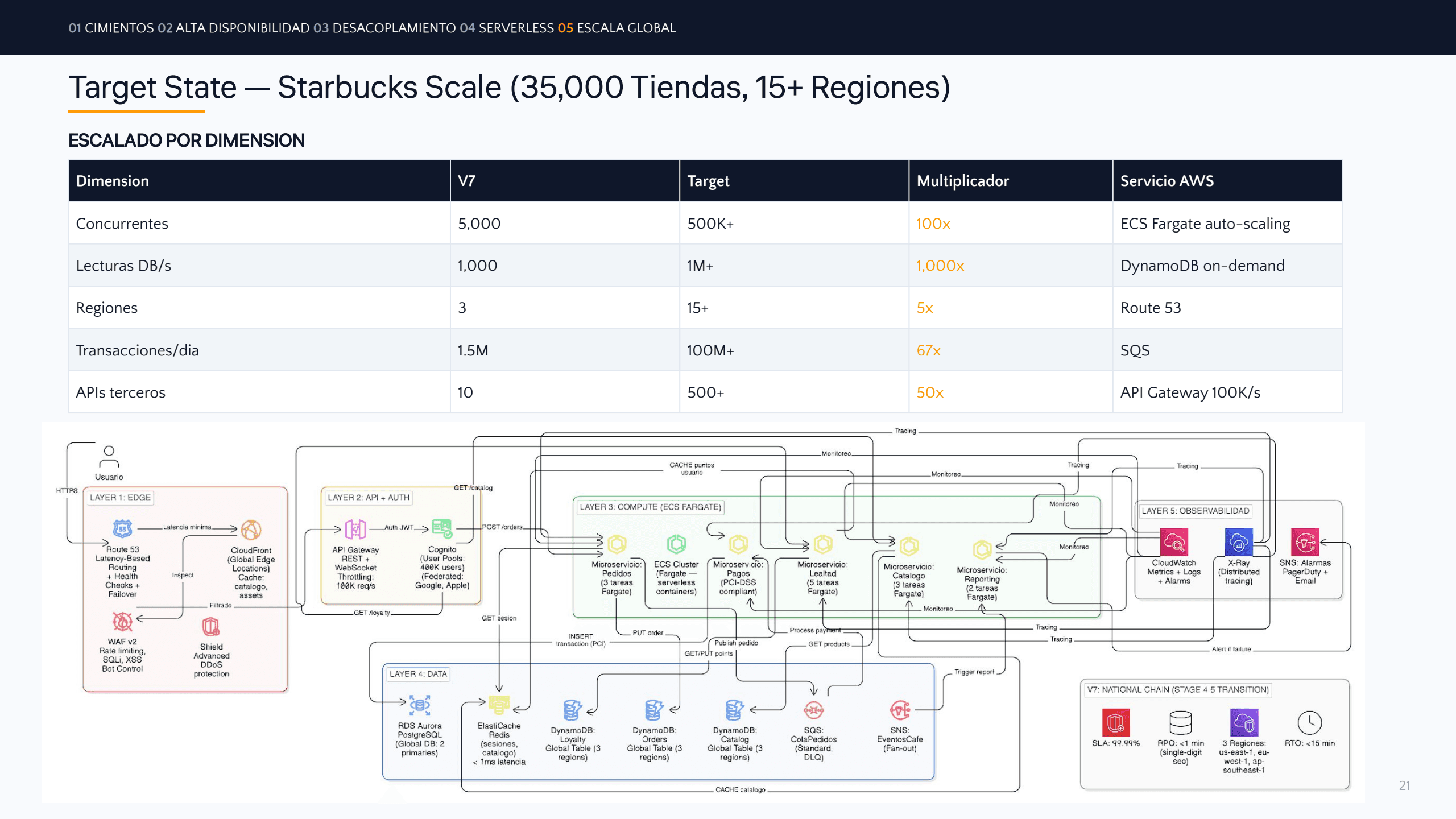Image resolution: width=1456 pixels, height=819 pixels.
Task: Click the ESCALADO POR DIMENSION heading
Action: click(x=187, y=140)
